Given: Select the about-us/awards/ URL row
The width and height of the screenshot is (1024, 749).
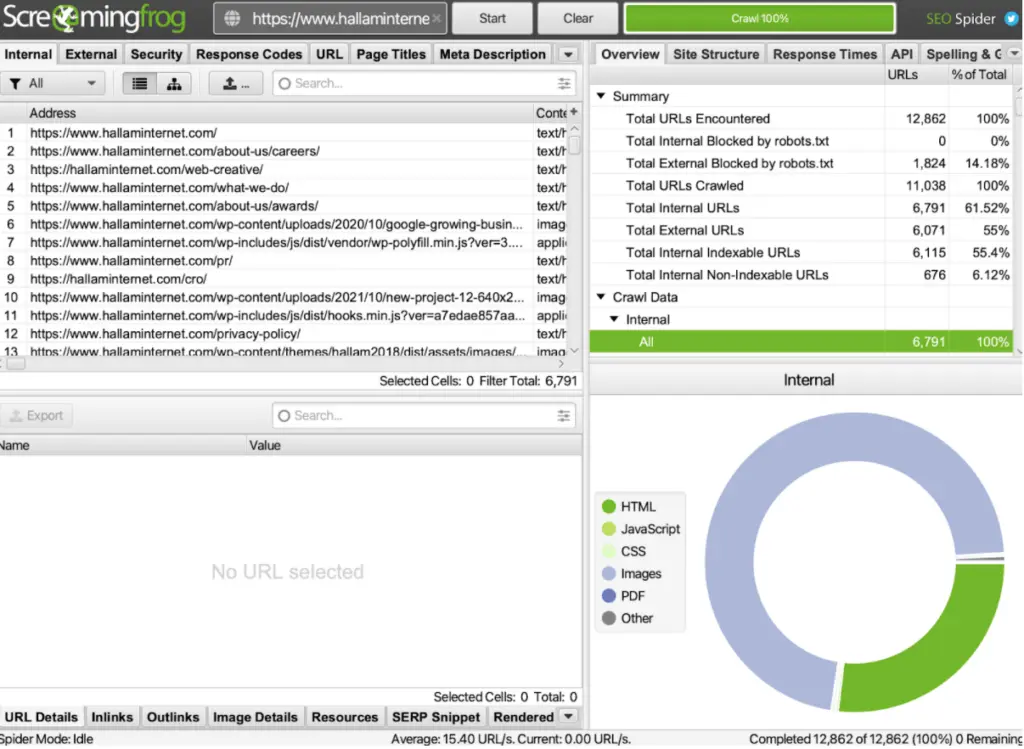Looking at the screenshot, I should [x=283, y=206].
